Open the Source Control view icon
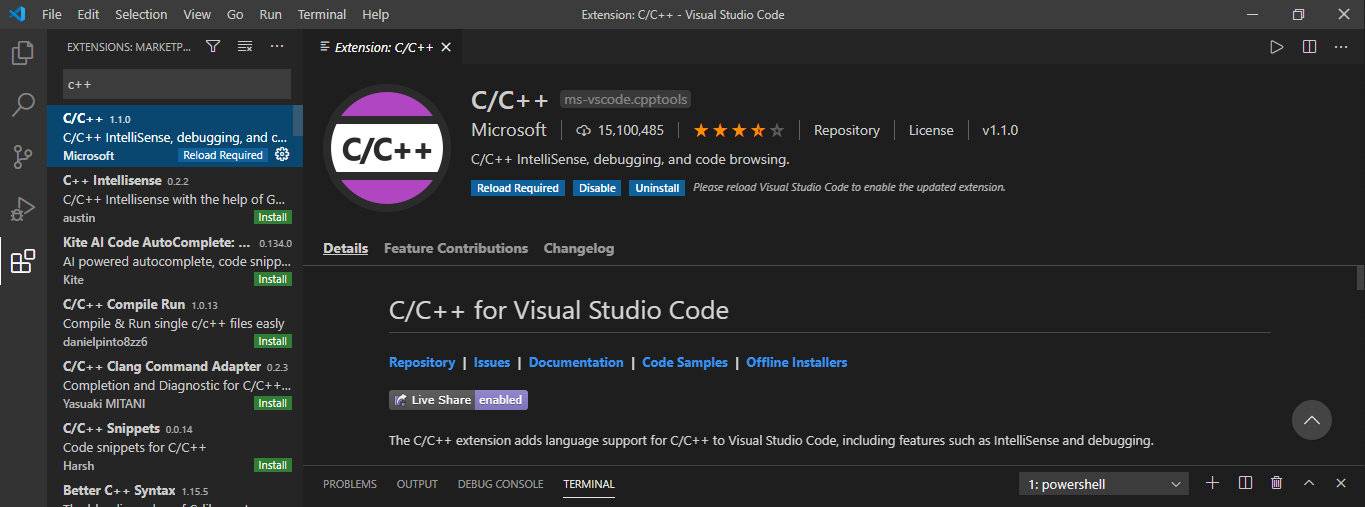 coord(22,157)
